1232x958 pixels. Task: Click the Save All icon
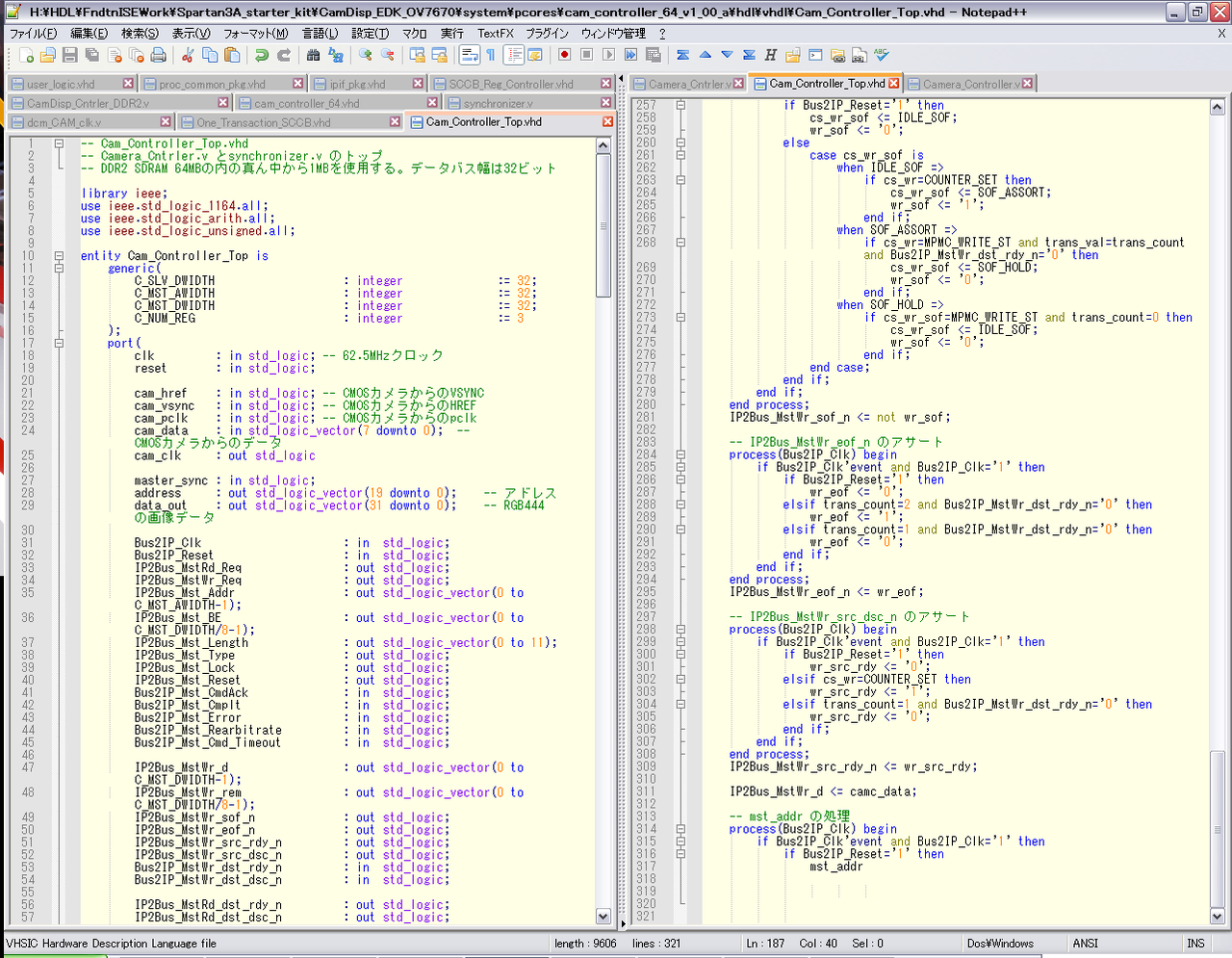click(91, 55)
